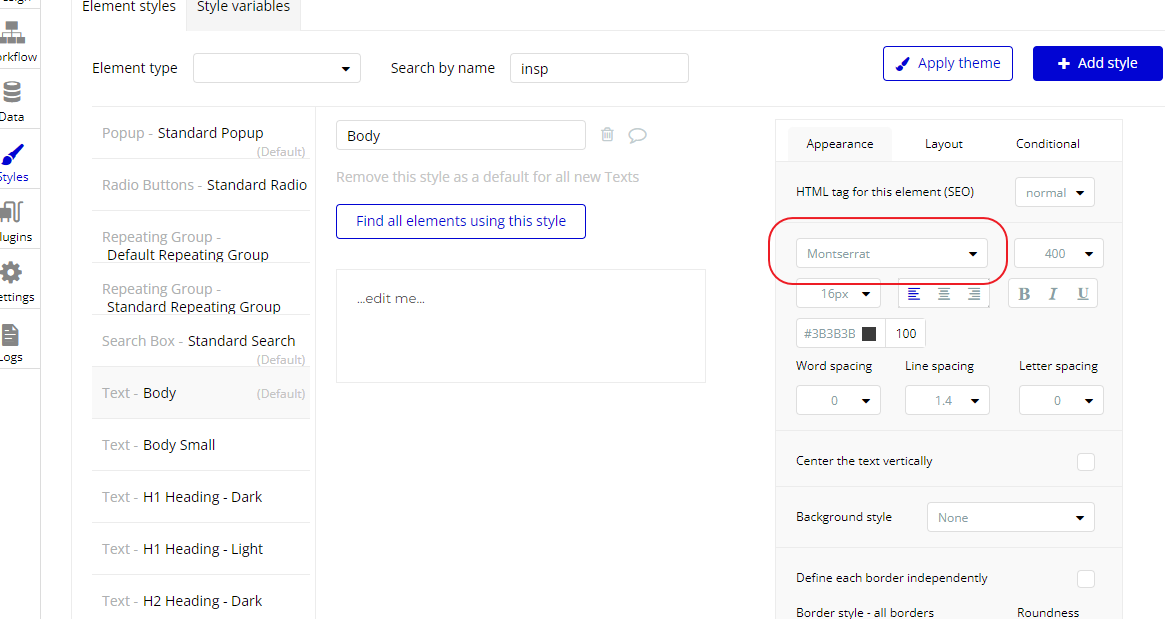
Task: Switch to the Conditional tab
Action: coord(1048,144)
